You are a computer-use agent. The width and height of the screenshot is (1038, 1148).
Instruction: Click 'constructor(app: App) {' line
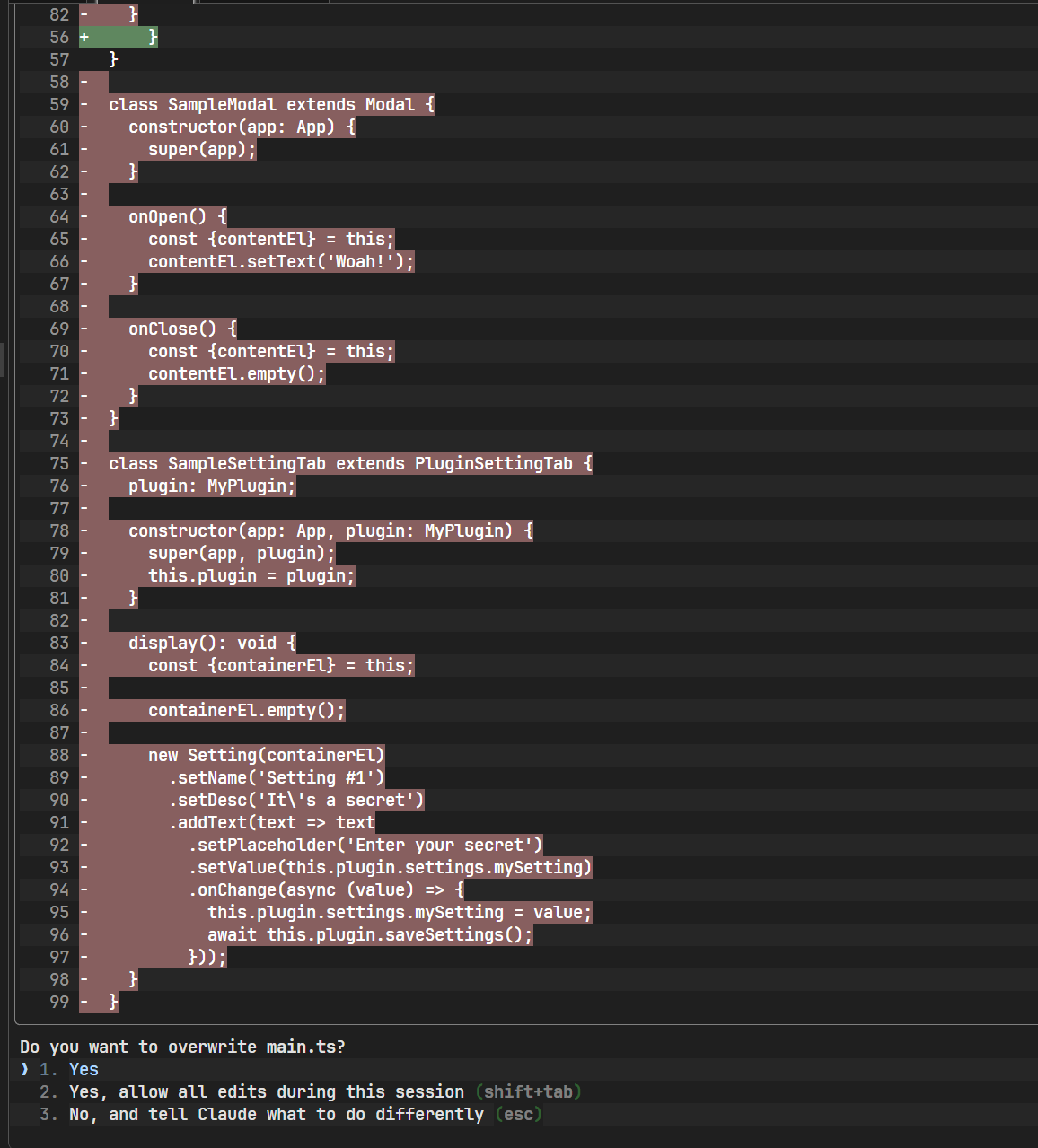(242, 127)
